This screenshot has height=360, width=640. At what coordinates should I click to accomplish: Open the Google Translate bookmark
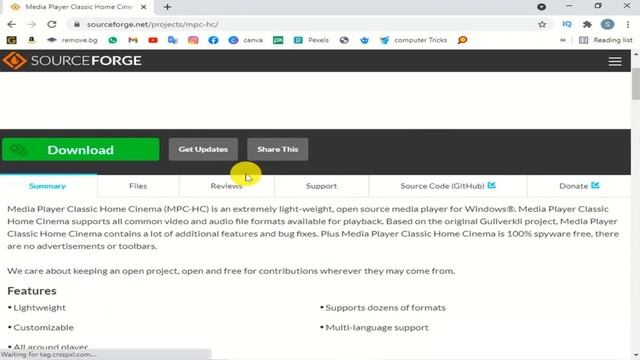click(x=173, y=40)
